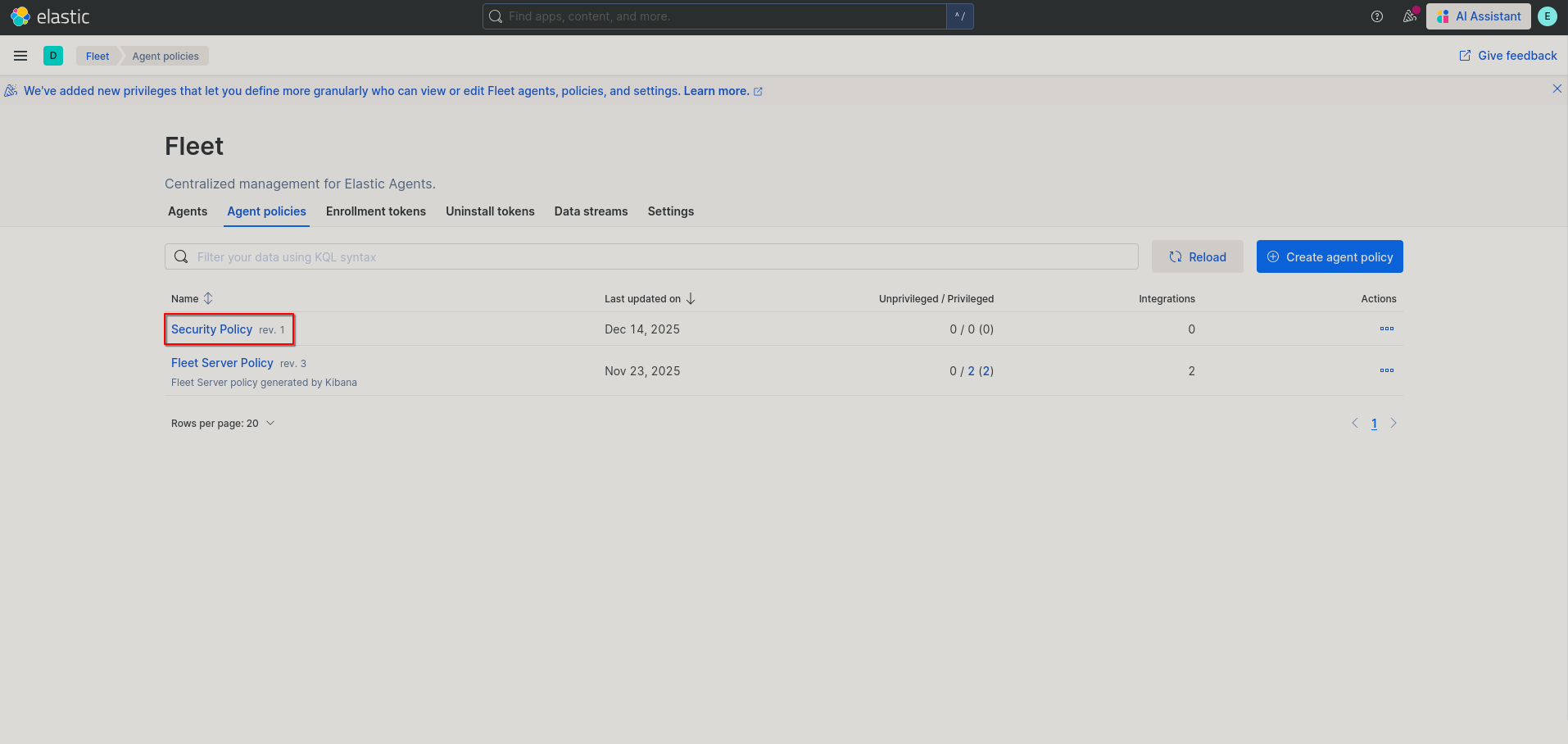Screen dimensions: 1568x744
Task: Expand the Rows per page dropdown
Action: point(223,424)
